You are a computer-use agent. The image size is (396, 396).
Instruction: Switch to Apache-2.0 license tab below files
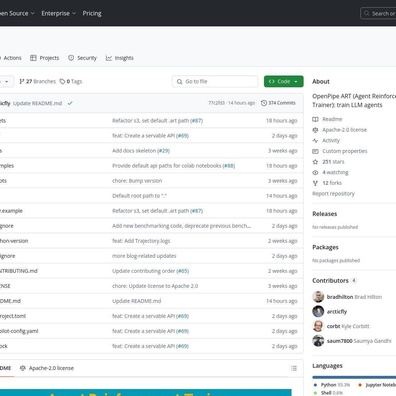(47, 368)
